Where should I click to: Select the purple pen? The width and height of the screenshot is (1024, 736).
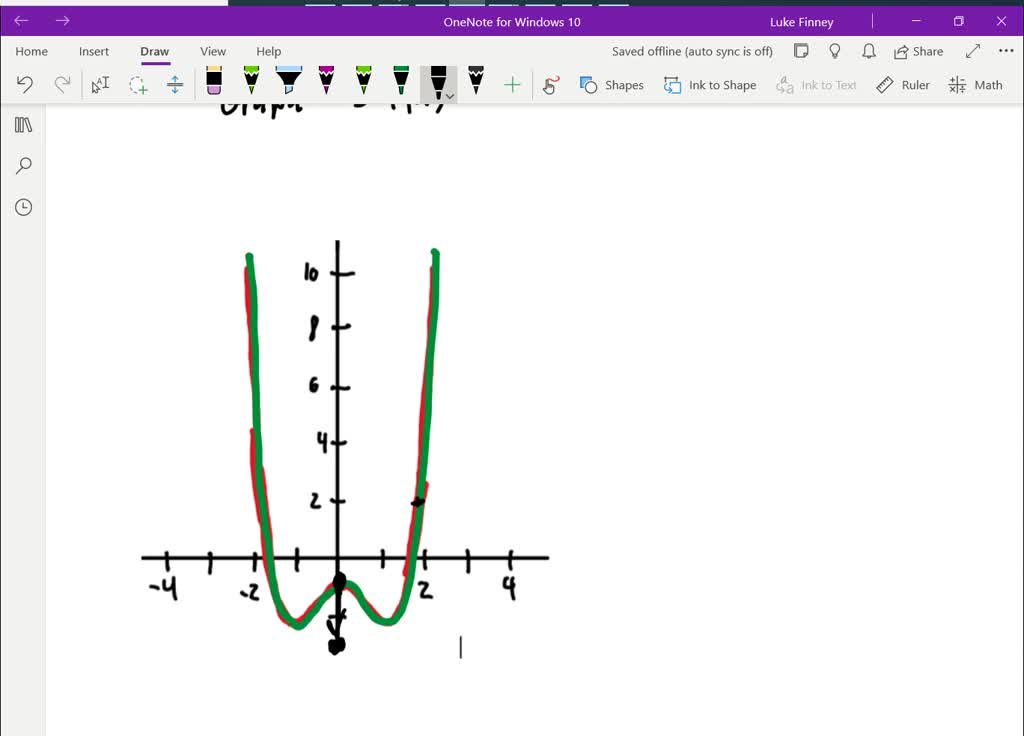pyautogui.click(x=325, y=84)
